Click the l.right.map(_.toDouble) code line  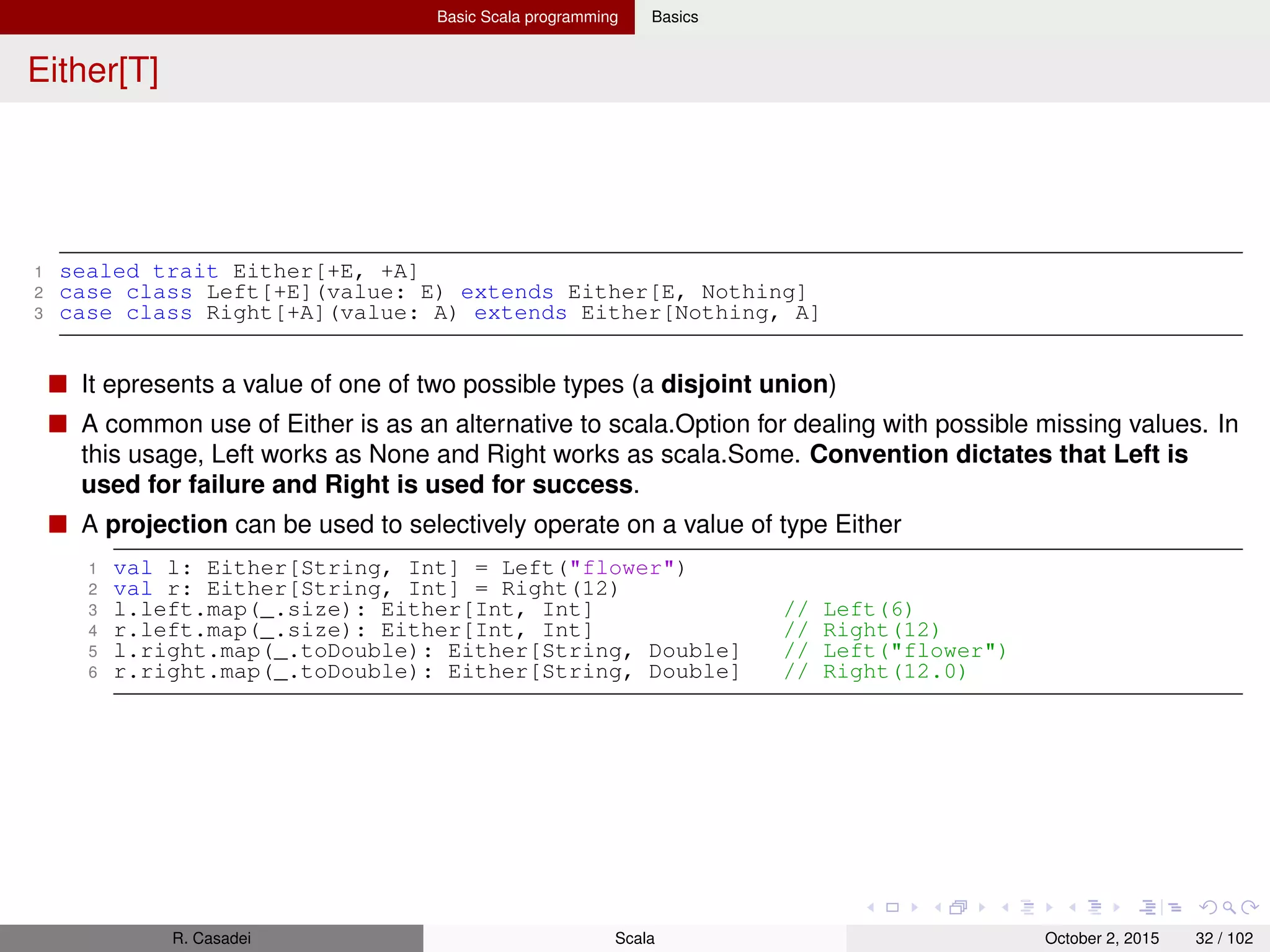click(427, 651)
